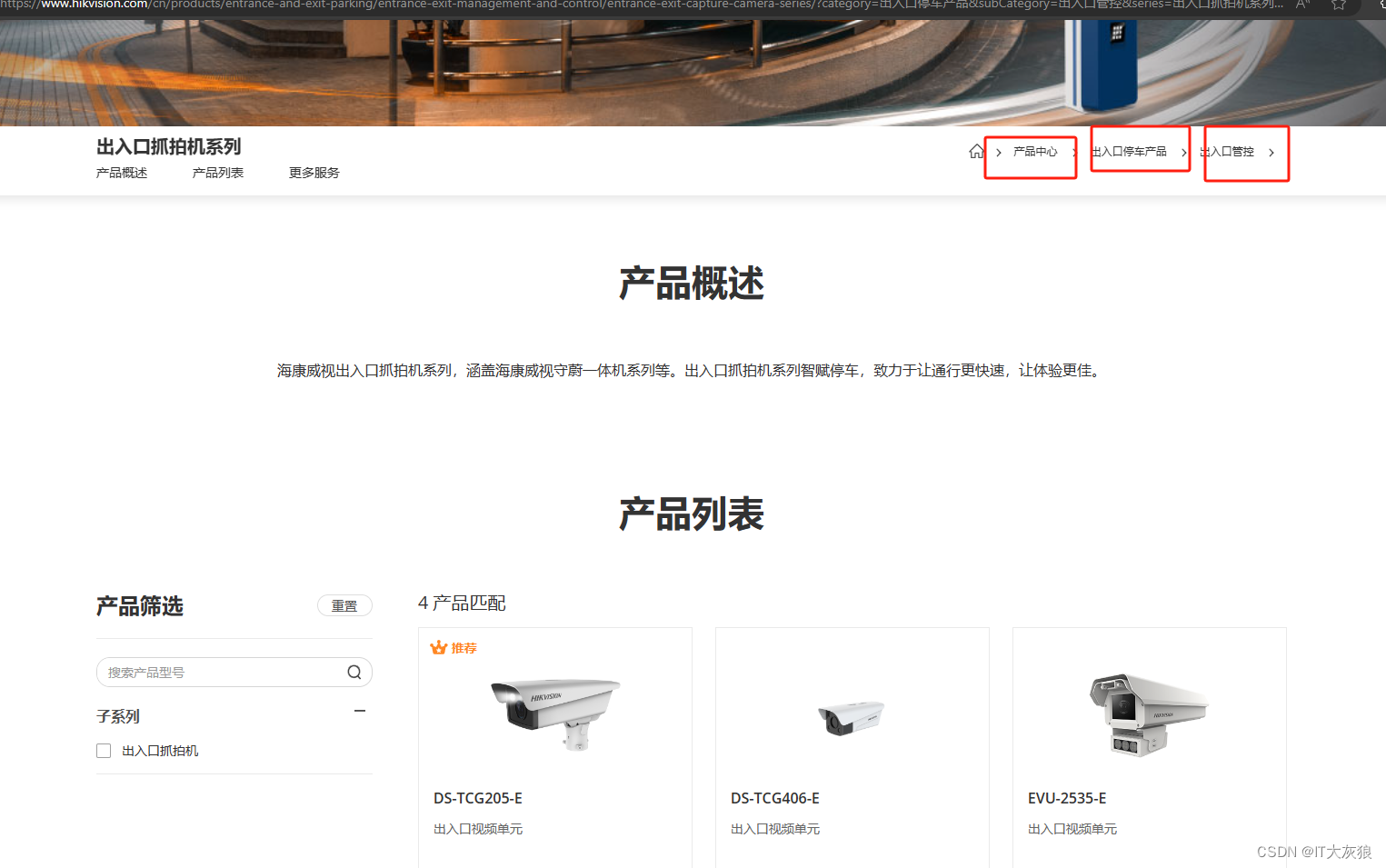Open the EVU-2535-E product image
Screen dimensions: 1386x868
coord(1148,714)
